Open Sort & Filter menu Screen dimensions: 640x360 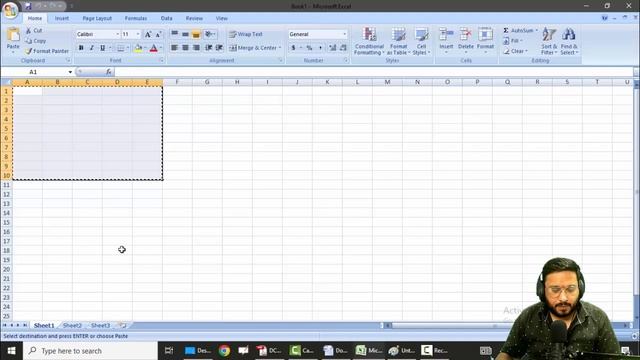[x=549, y=41]
